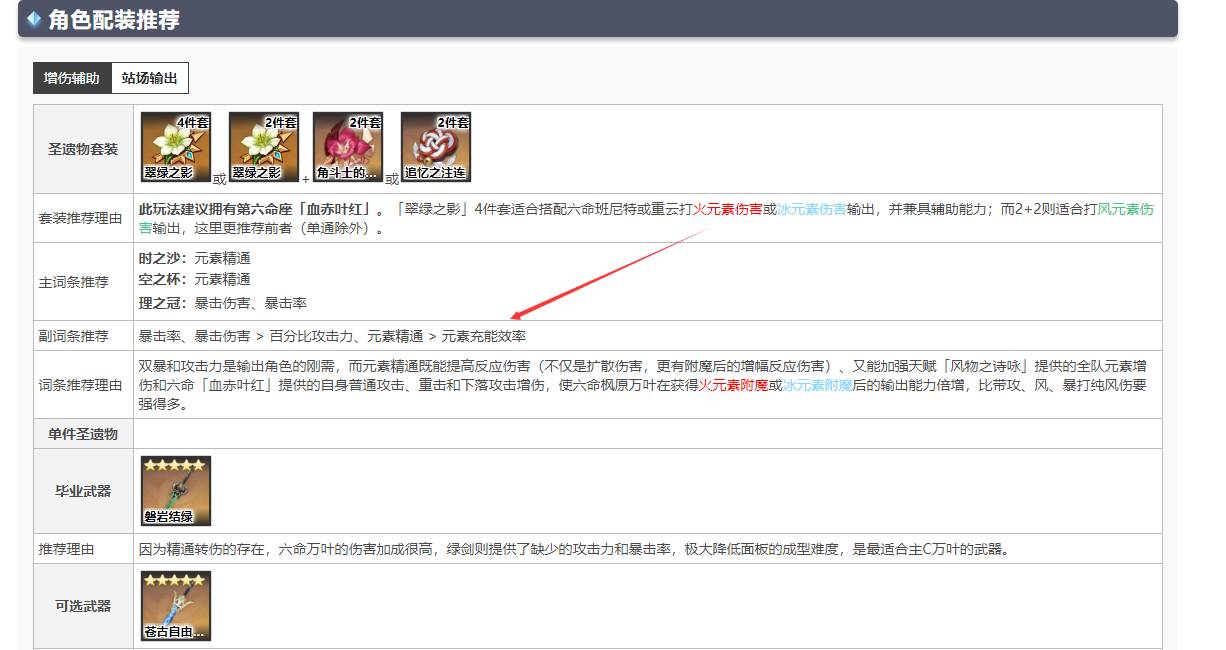Click the blue diamond icon beside 角色配装推荐
Image resolution: width=1226 pixels, height=650 pixels.
click(33, 16)
